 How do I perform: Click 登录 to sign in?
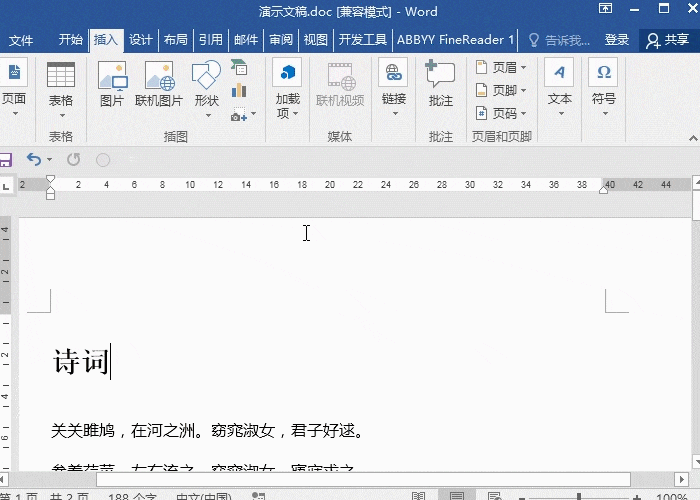tap(617, 40)
